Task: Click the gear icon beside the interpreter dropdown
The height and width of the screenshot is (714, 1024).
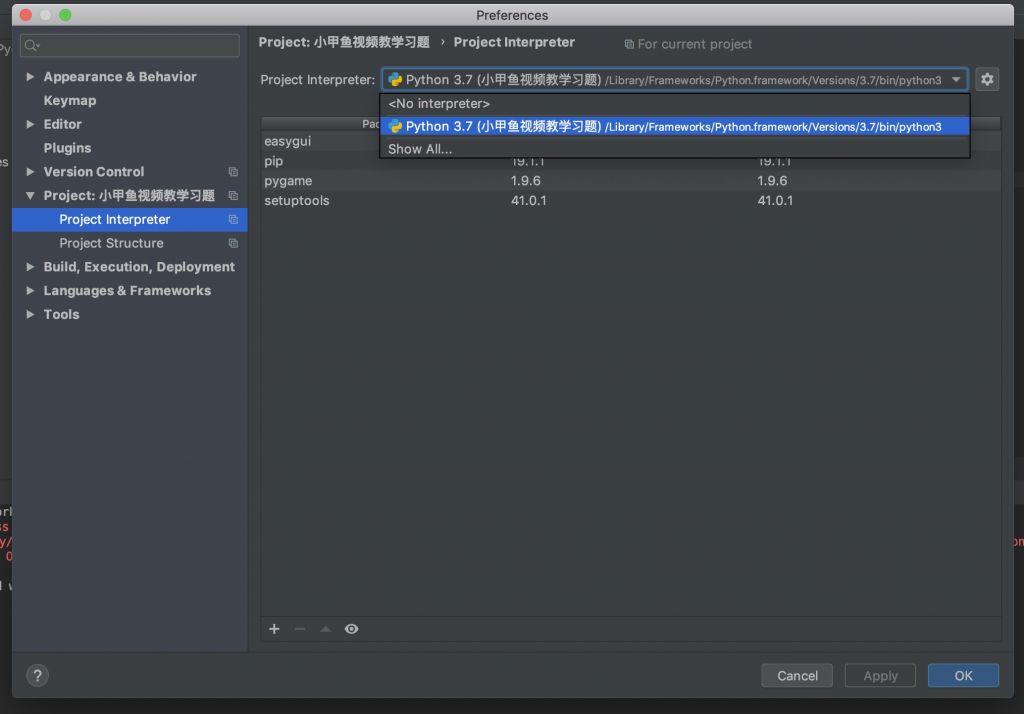Action: [x=987, y=80]
